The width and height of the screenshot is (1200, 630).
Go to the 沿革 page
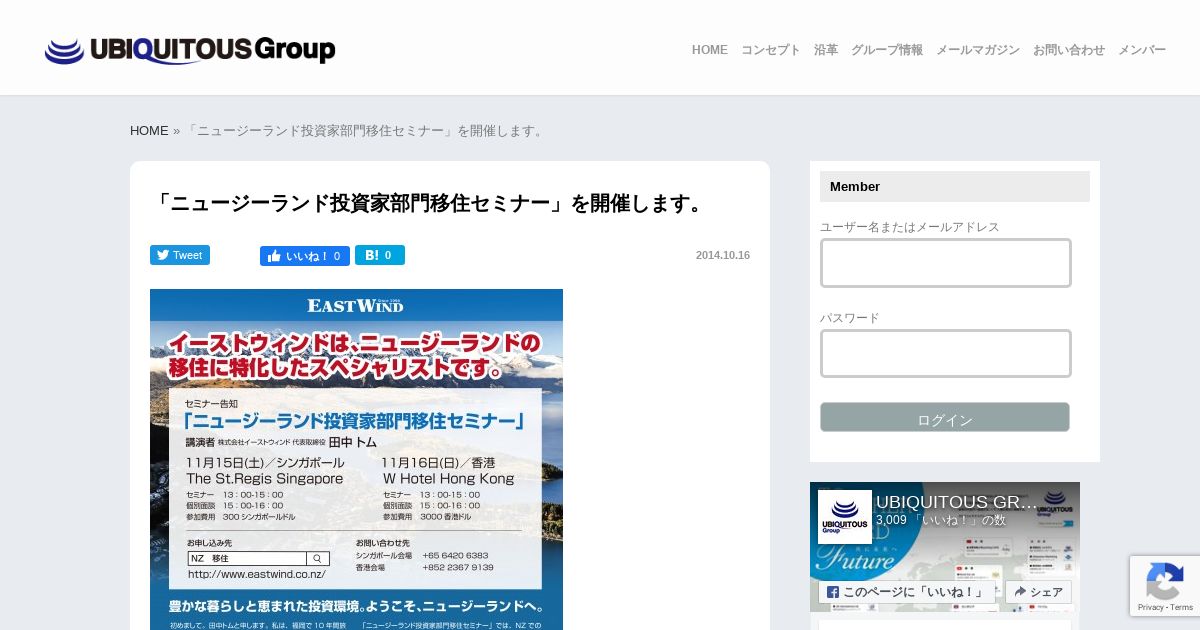click(826, 50)
